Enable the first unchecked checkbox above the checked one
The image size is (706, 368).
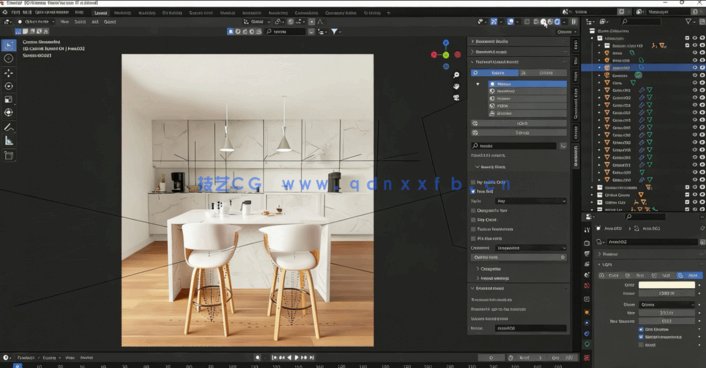click(473, 182)
